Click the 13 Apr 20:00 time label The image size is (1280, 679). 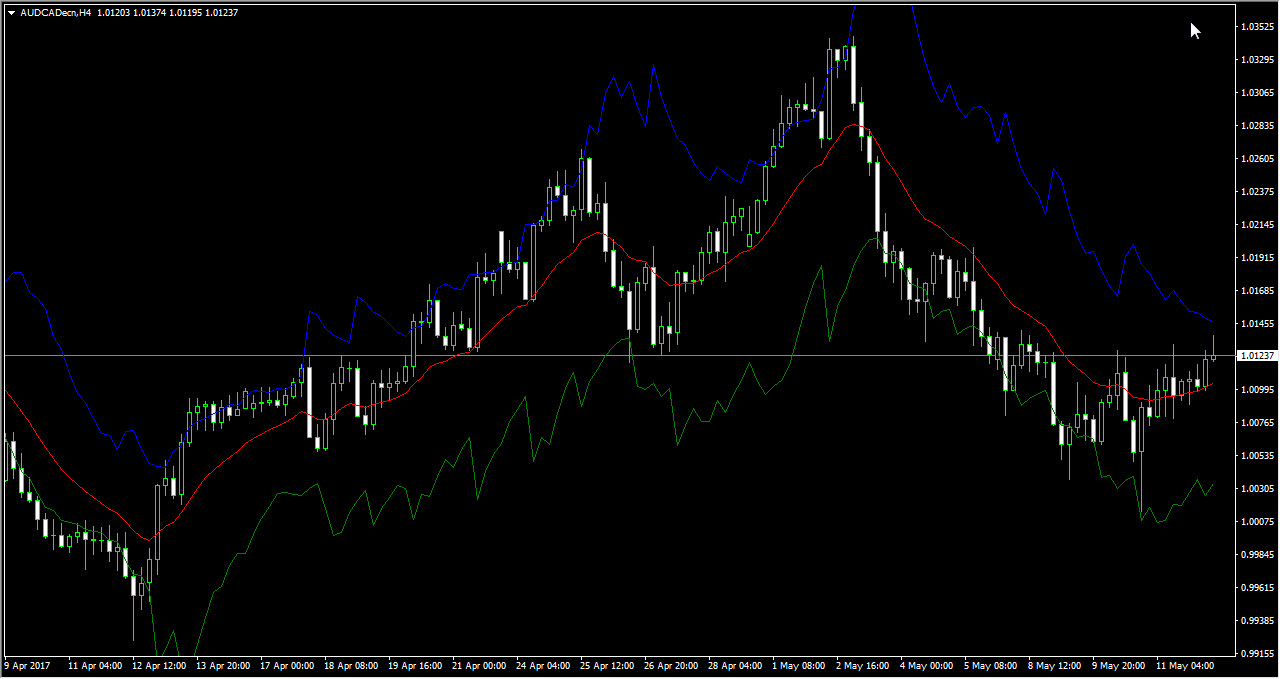[223, 665]
